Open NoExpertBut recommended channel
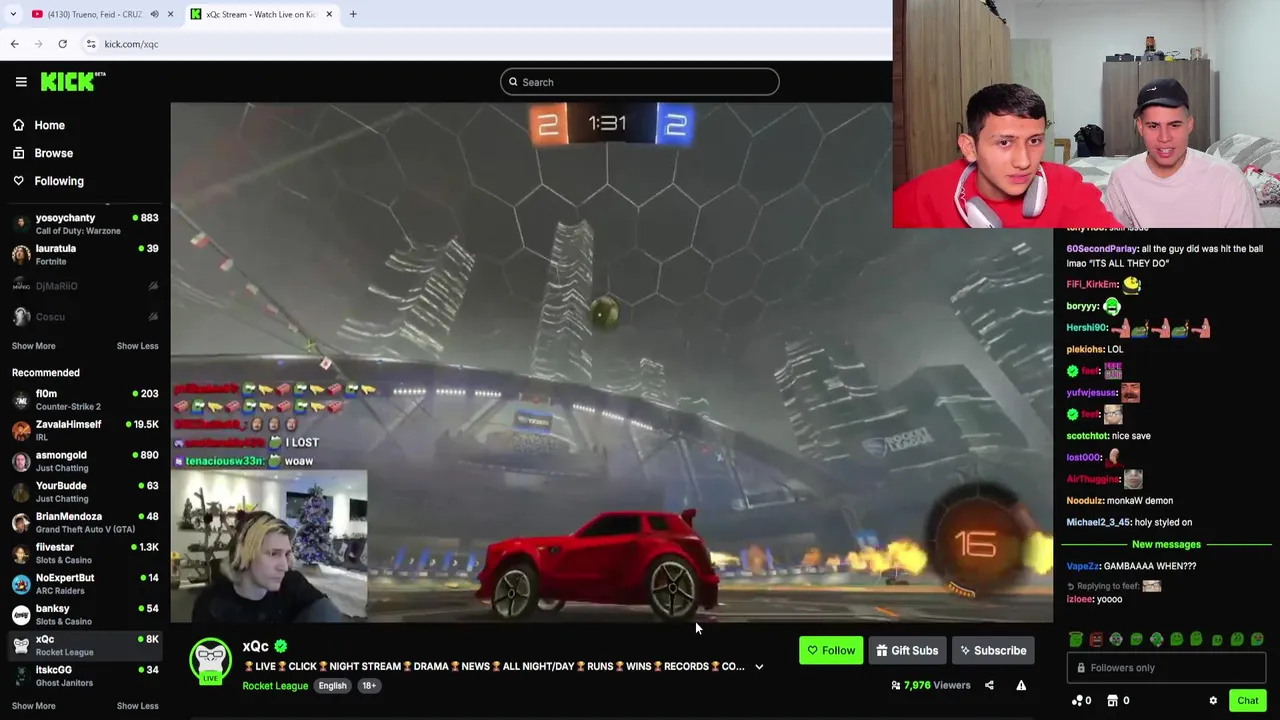This screenshot has height=720, width=1280. (x=85, y=584)
